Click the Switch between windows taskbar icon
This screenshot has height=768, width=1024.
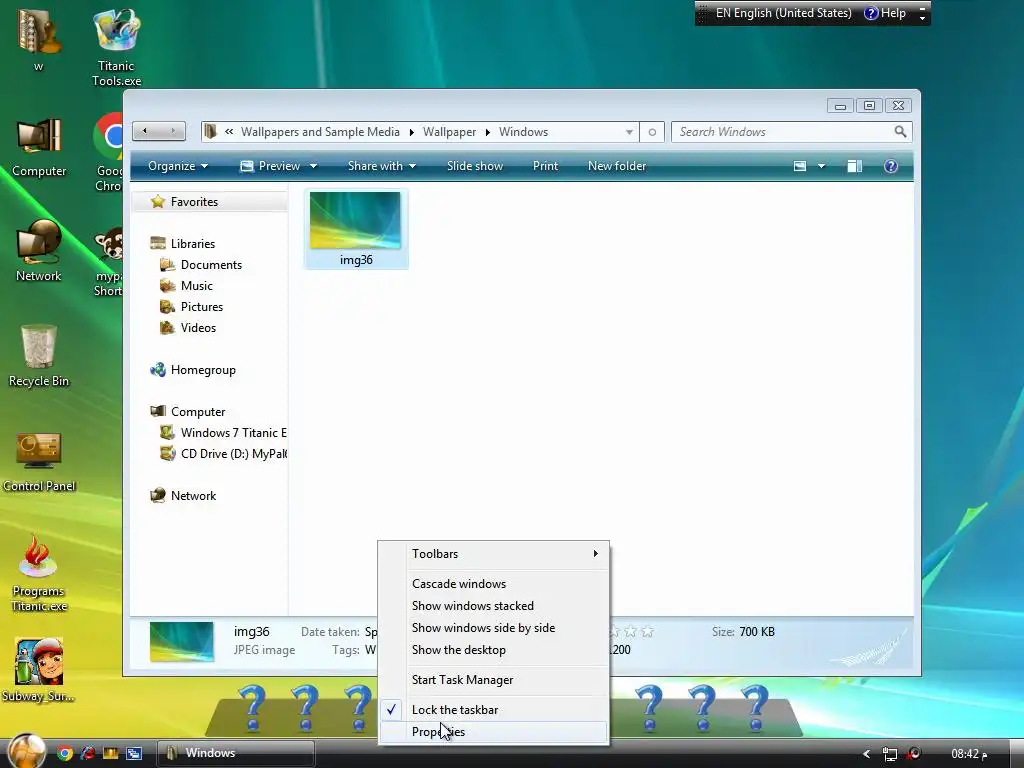click(134, 753)
